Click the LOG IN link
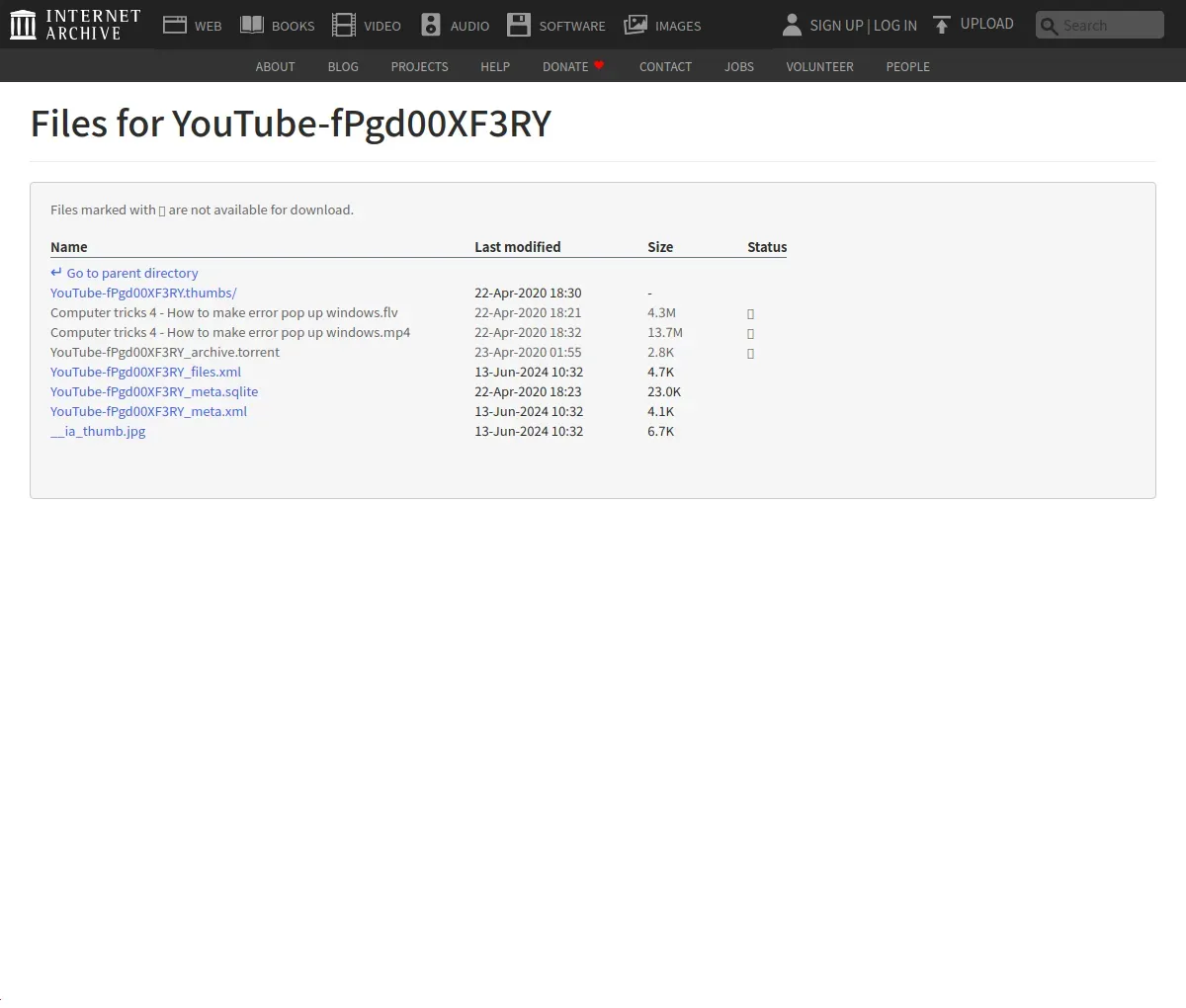 tap(895, 26)
